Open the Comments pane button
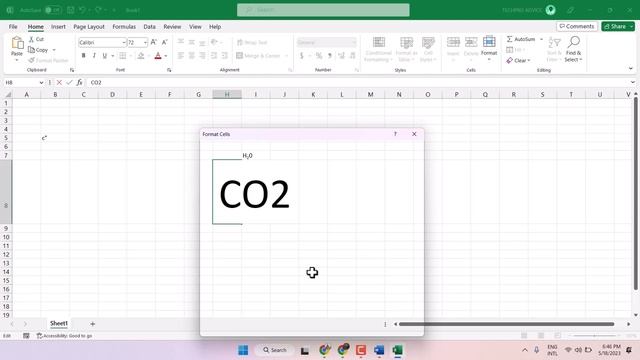Viewport: 640px width, 360px height. pyautogui.click(x=577, y=26)
